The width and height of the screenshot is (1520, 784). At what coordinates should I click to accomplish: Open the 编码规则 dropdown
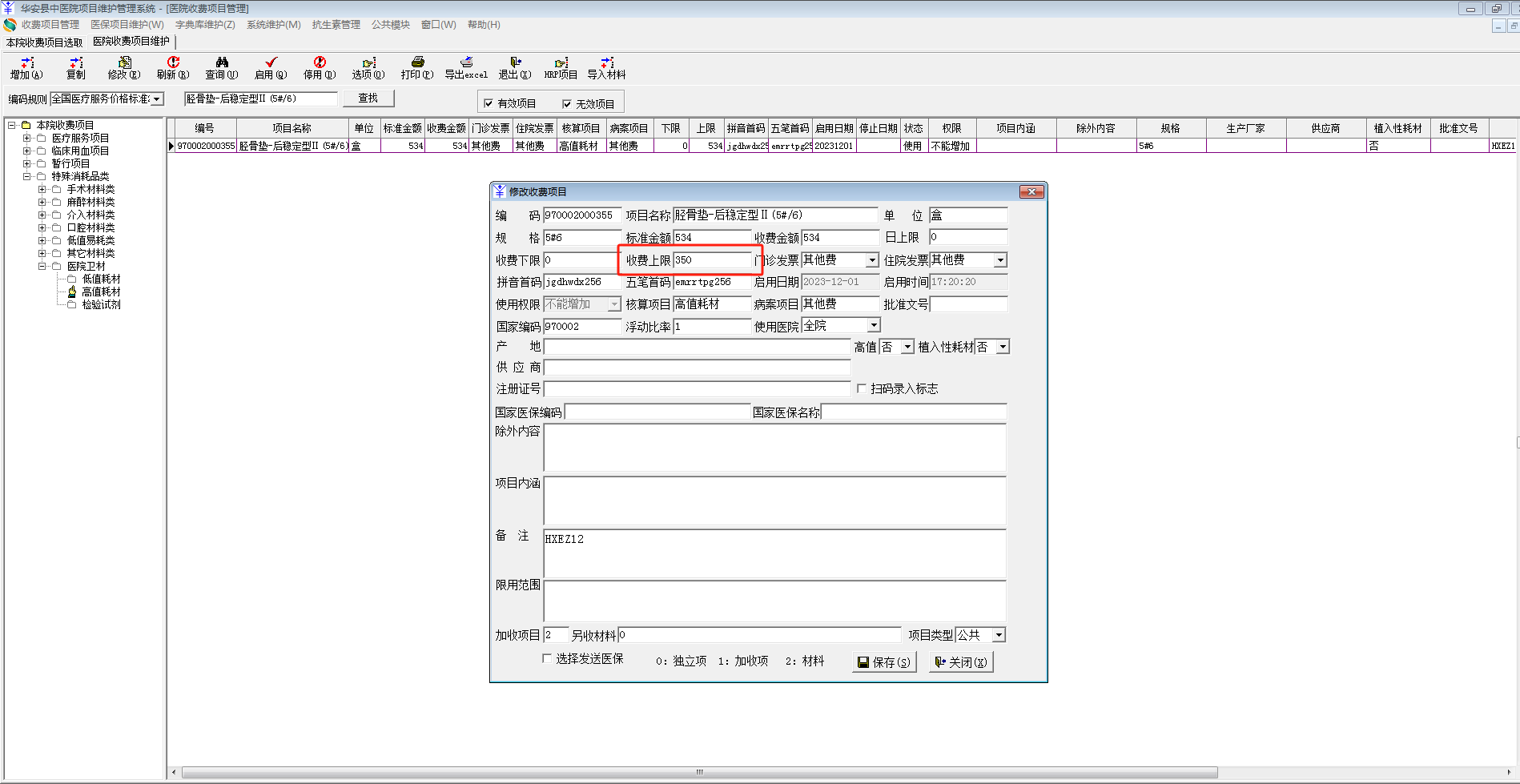(157, 99)
